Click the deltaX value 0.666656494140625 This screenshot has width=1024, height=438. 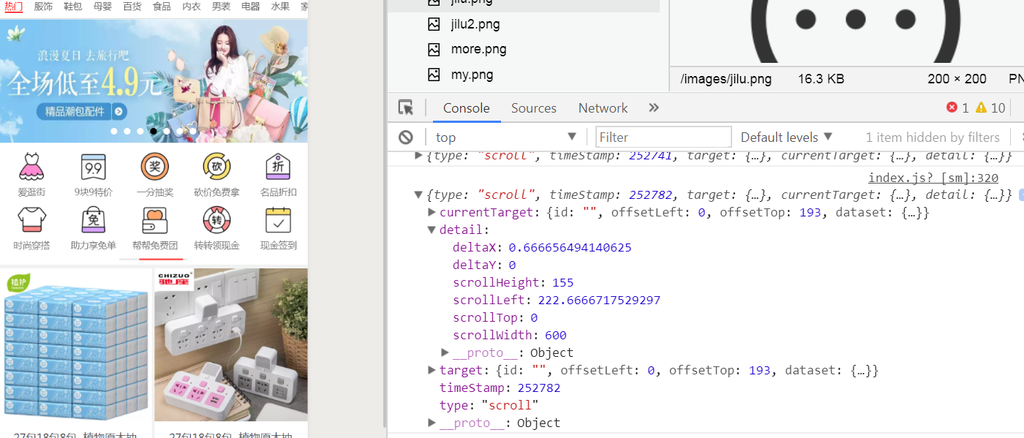point(569,247)
